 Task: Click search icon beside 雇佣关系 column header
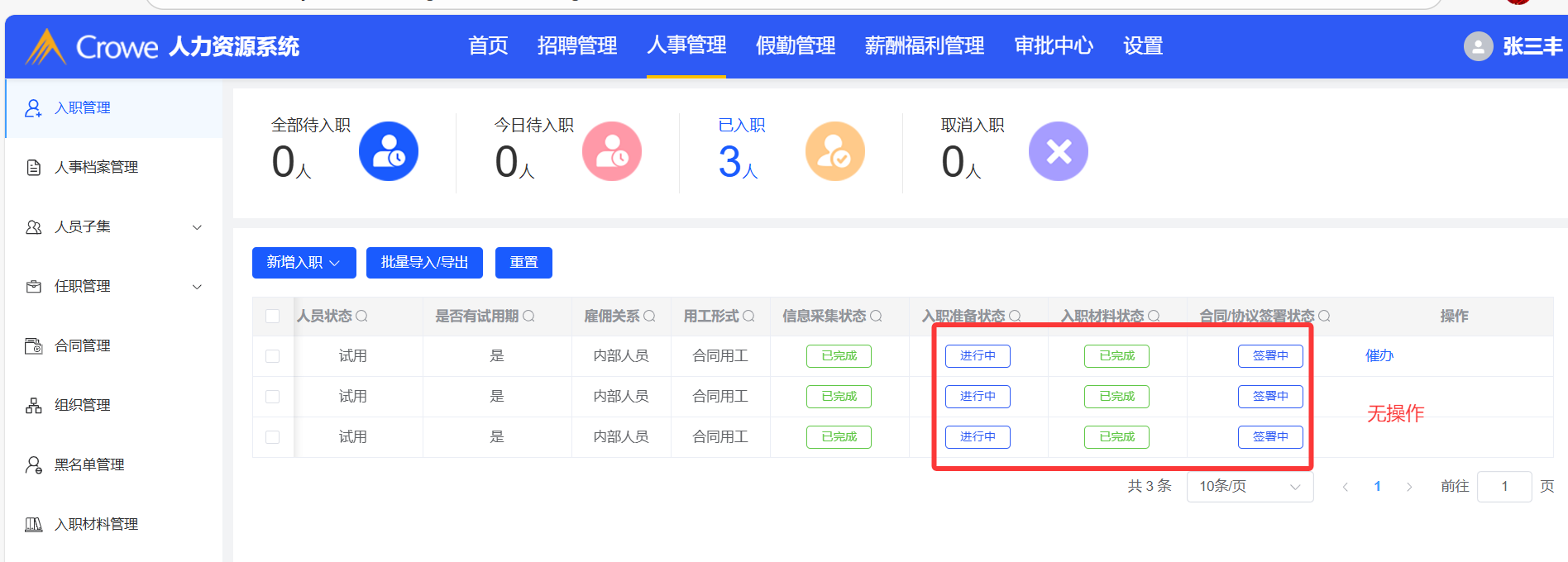tap(650, 316)
